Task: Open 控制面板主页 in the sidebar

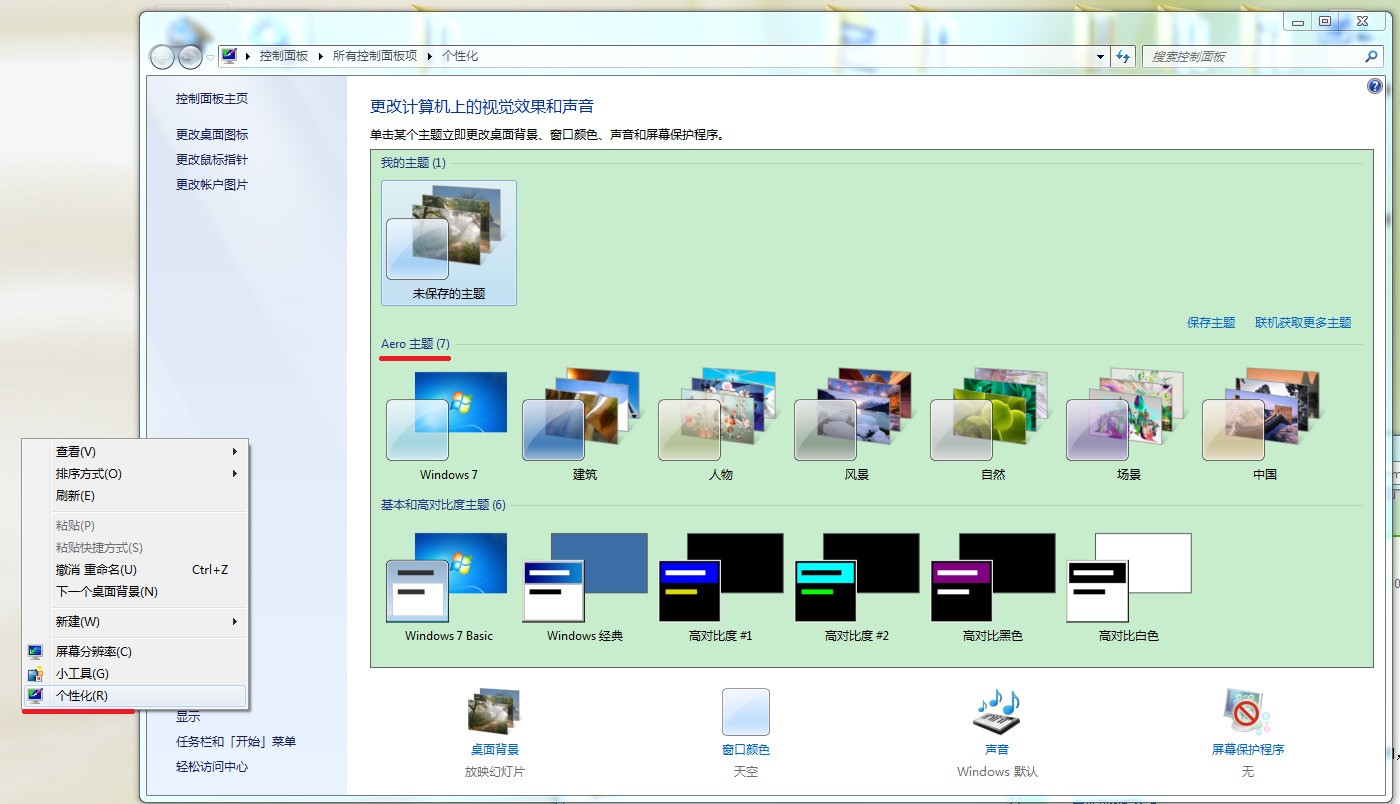Action: point(212,99)
